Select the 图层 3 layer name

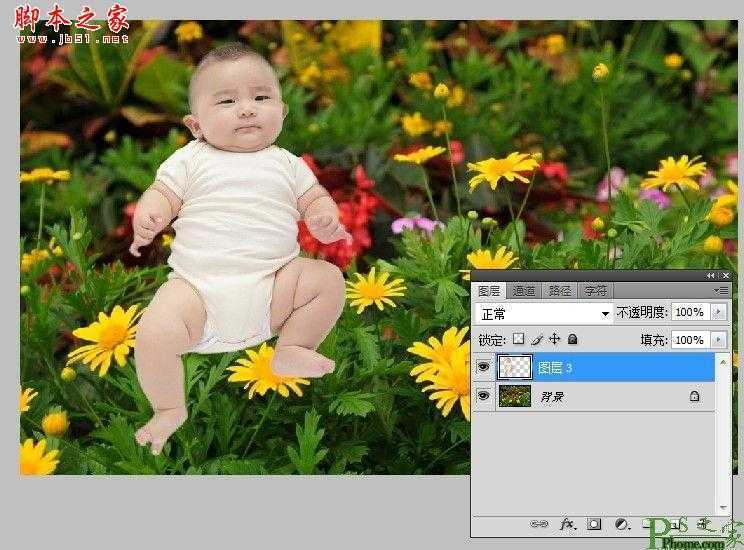point(555,367)
